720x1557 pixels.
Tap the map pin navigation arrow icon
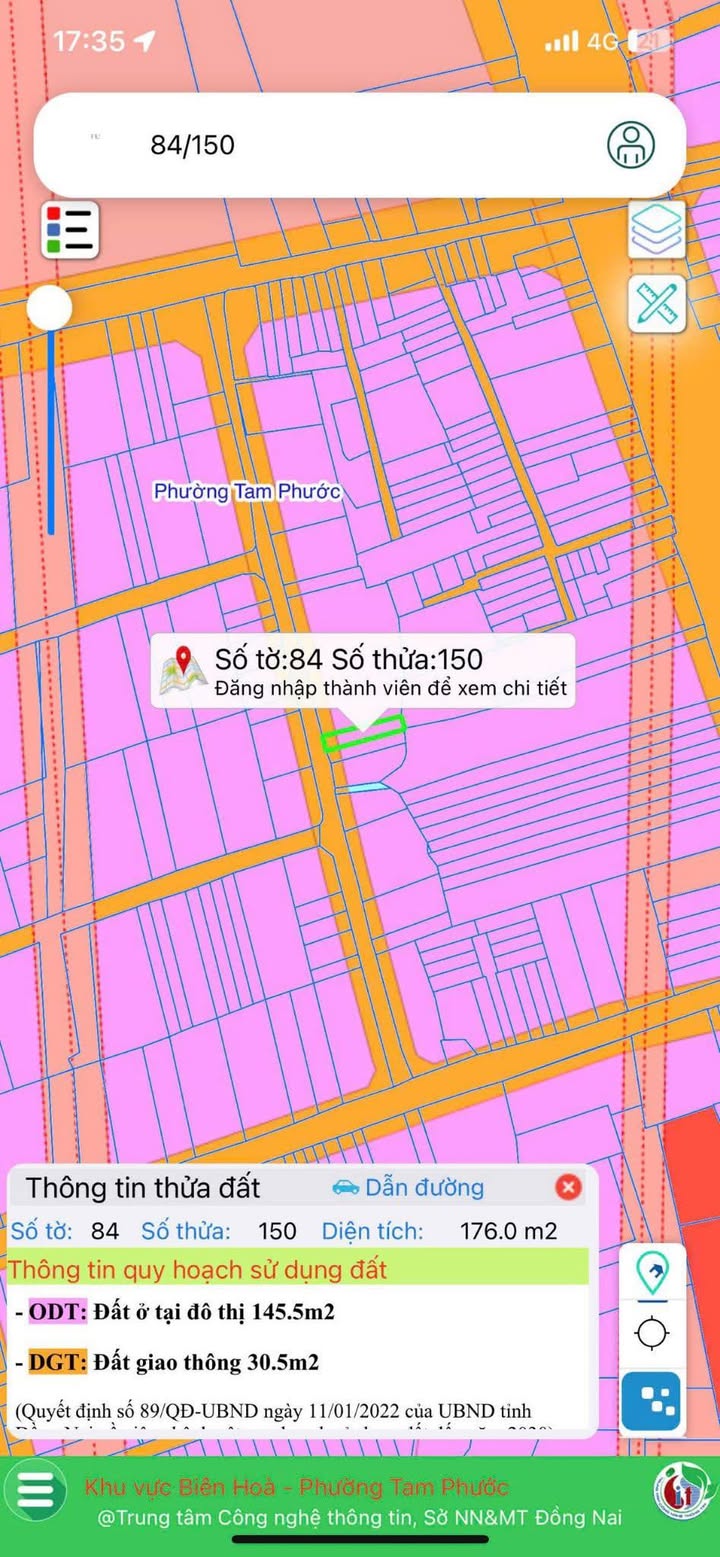pos(652,1273)
